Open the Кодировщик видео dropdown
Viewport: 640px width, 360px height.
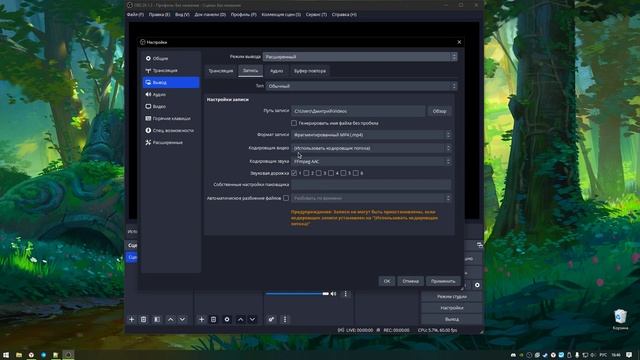point(371,148)
